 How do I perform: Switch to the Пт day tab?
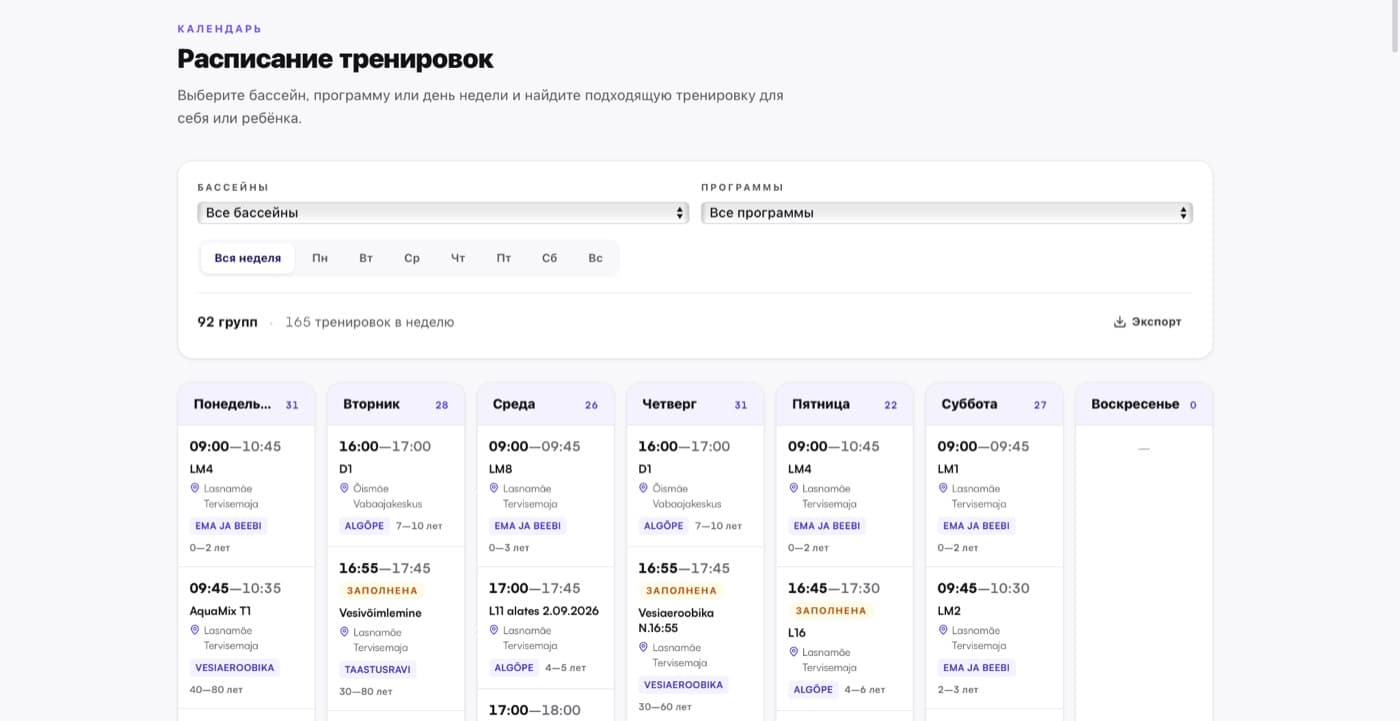tap(504, 258)
